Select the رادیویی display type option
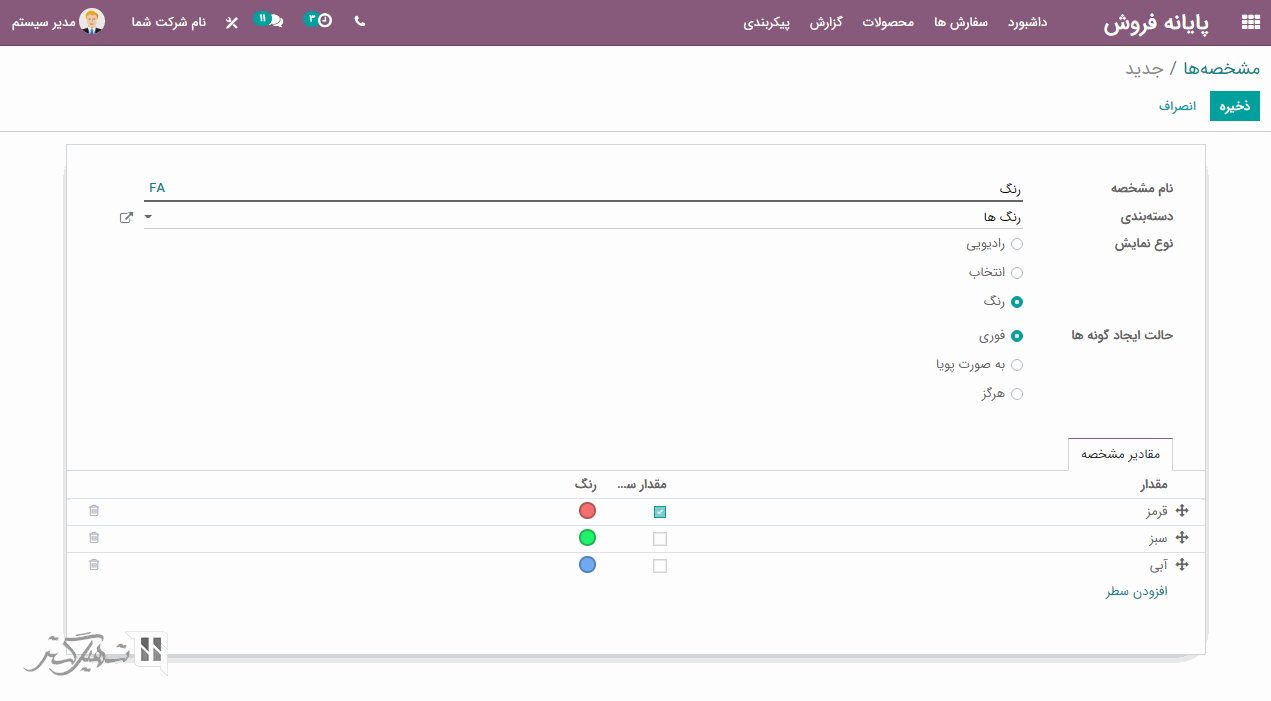Image resolution: width=1271 pixels, height=701 pixels. point(1017,244)
